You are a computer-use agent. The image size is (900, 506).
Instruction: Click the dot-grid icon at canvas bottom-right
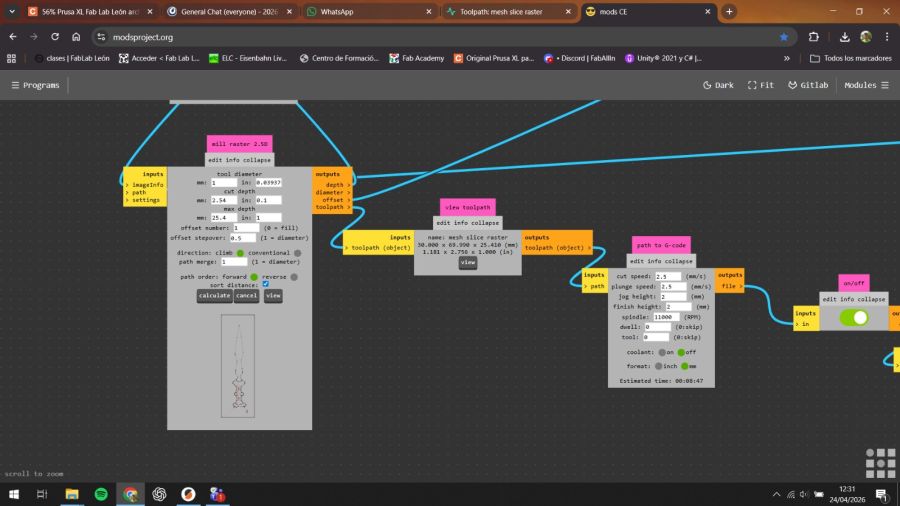tap(880, 463)
